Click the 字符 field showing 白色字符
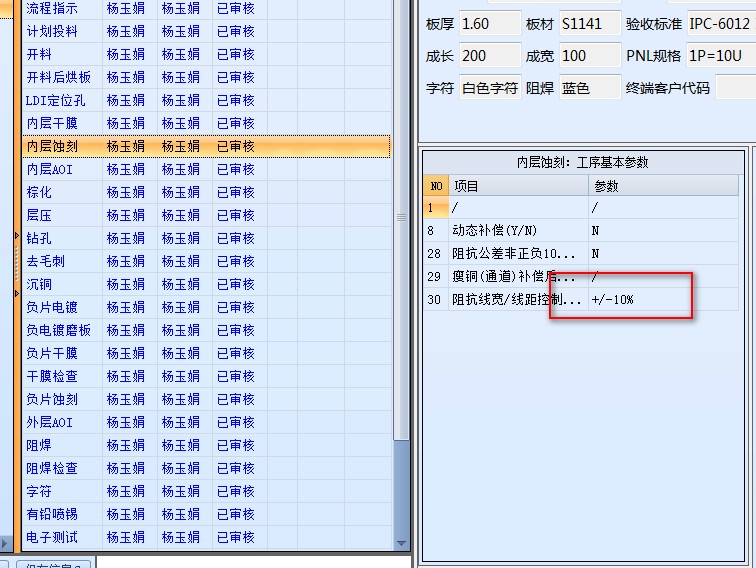This screenshot has width=756, height=568. coord(490,88)
